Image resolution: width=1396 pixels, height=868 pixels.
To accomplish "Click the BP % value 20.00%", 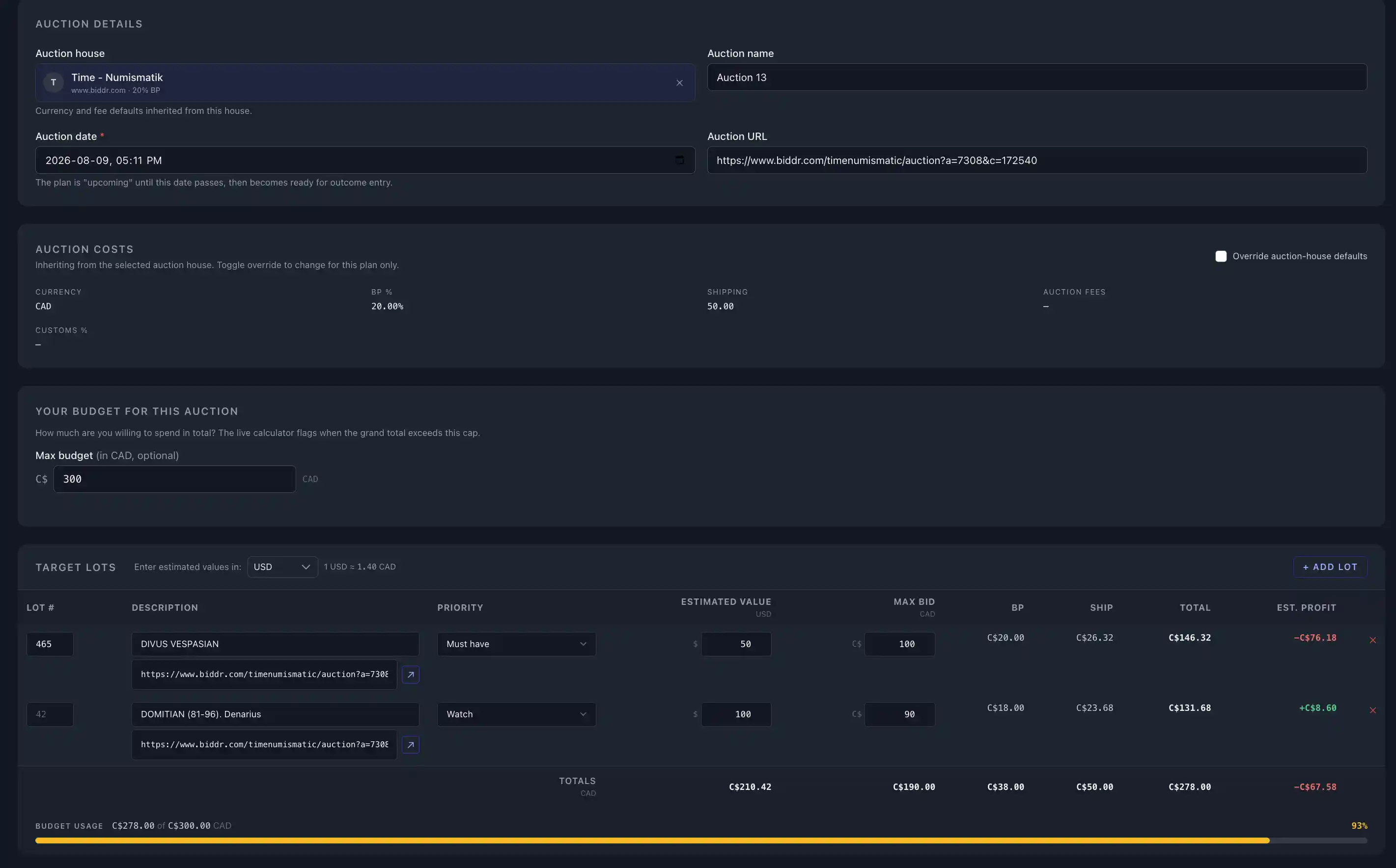I will [x=387, y=306].
